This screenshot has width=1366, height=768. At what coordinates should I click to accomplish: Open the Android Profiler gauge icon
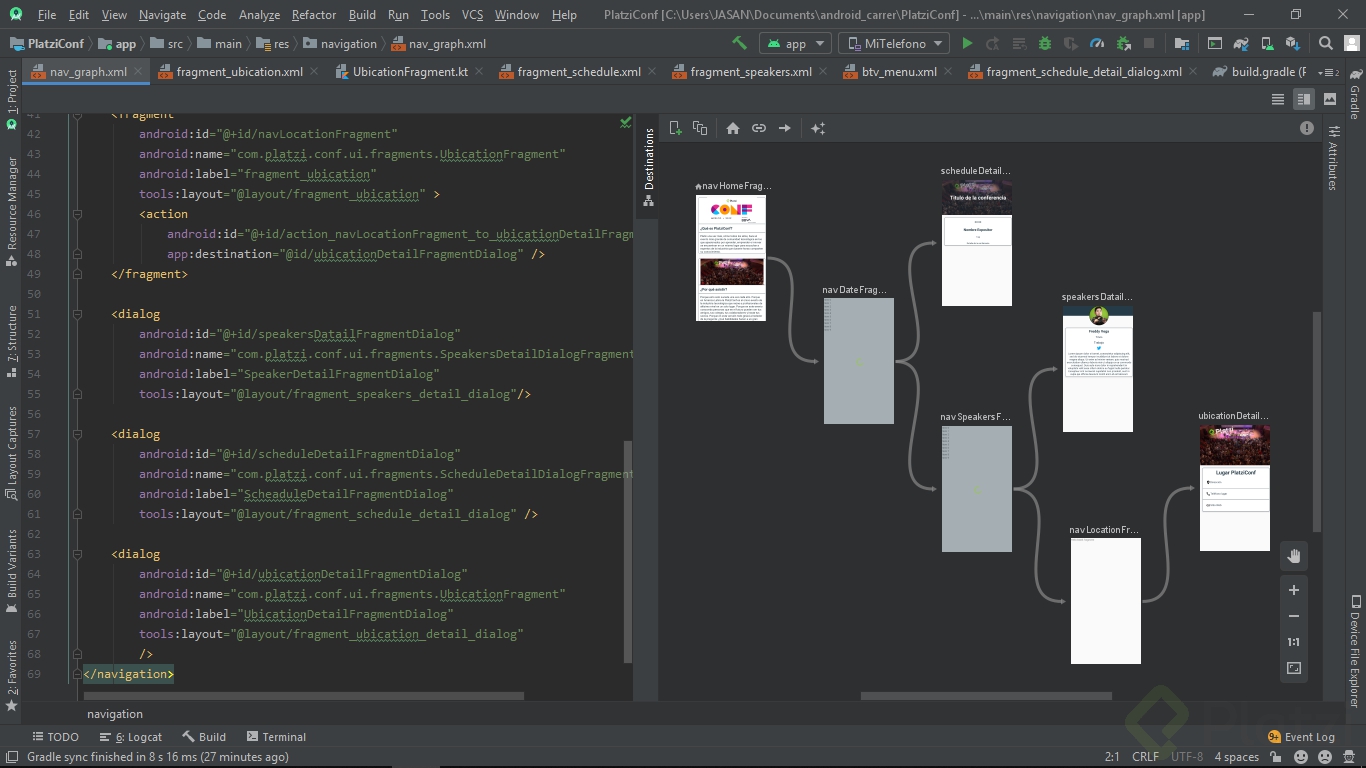pos(1097,43)
